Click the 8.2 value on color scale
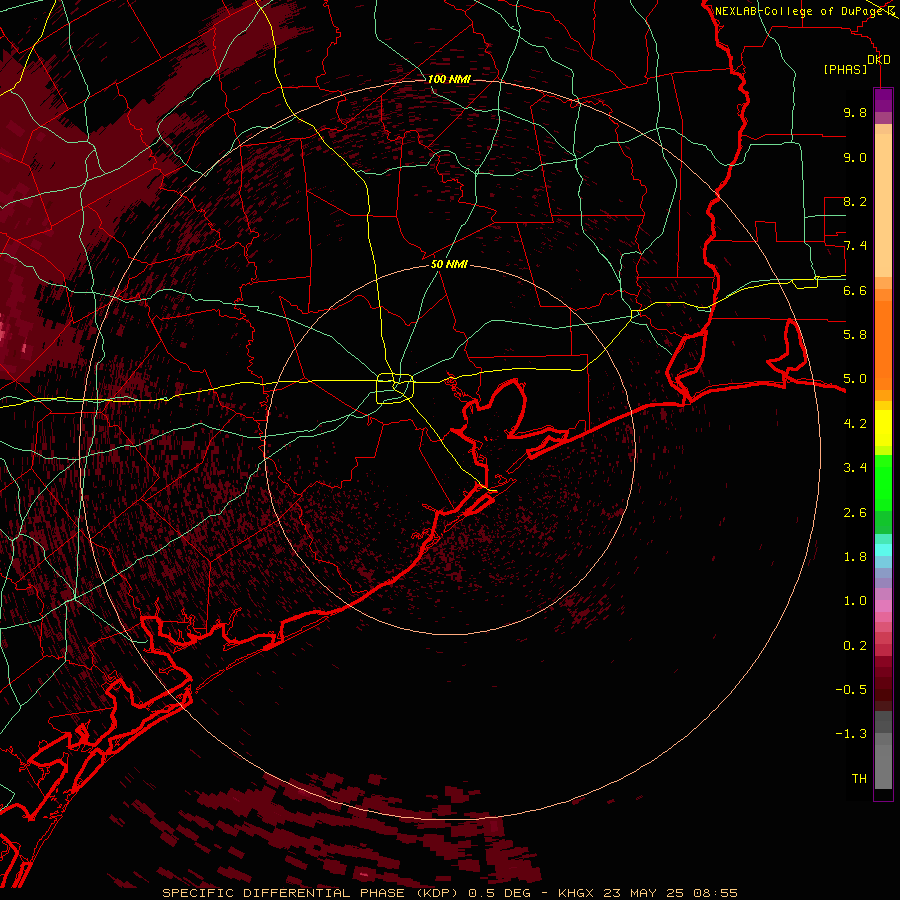This screenshot has height=900, width=900. click(x=855, y=201)
